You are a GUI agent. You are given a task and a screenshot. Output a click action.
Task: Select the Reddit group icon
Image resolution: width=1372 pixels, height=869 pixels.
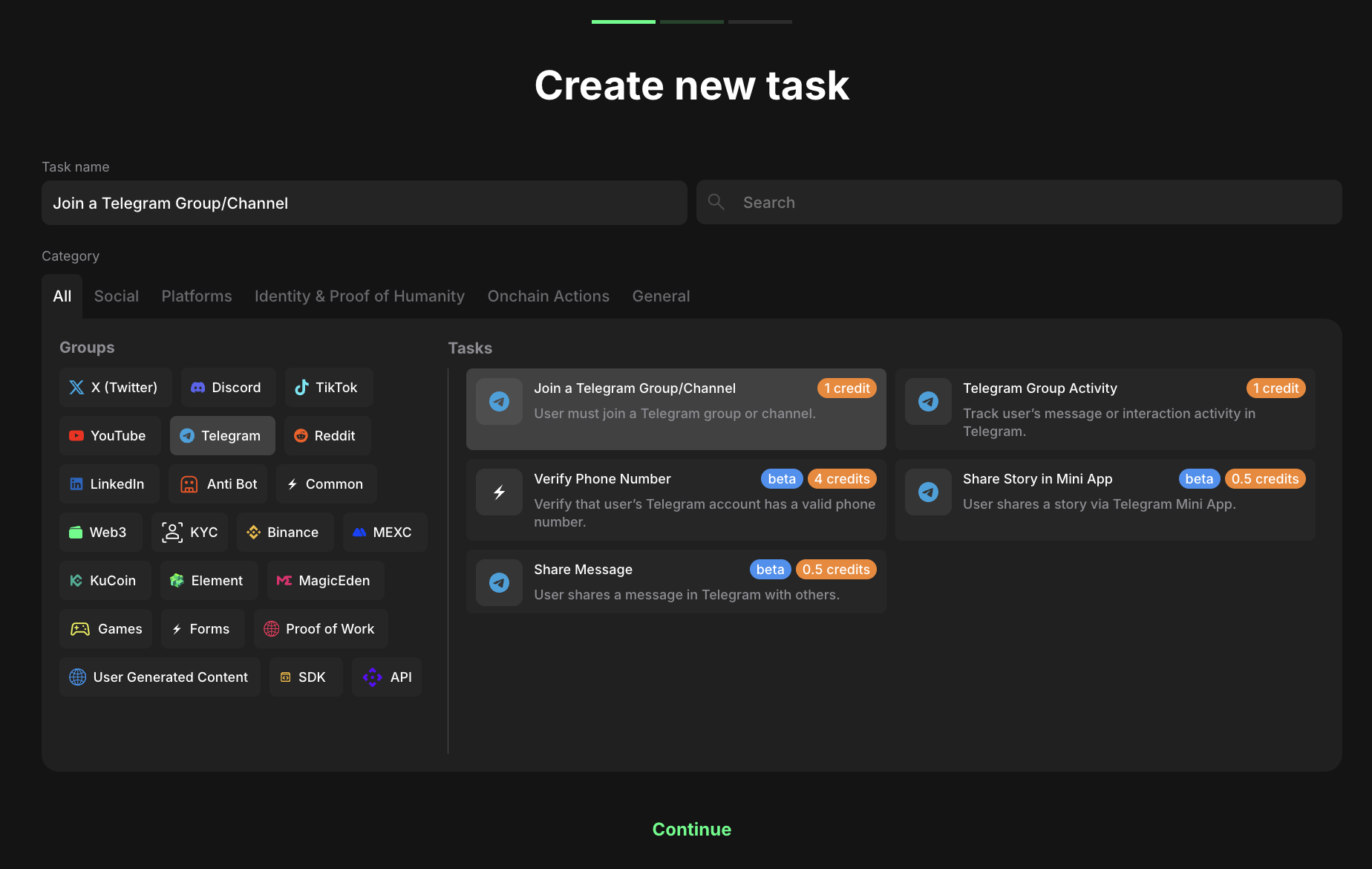pos(301,436)
